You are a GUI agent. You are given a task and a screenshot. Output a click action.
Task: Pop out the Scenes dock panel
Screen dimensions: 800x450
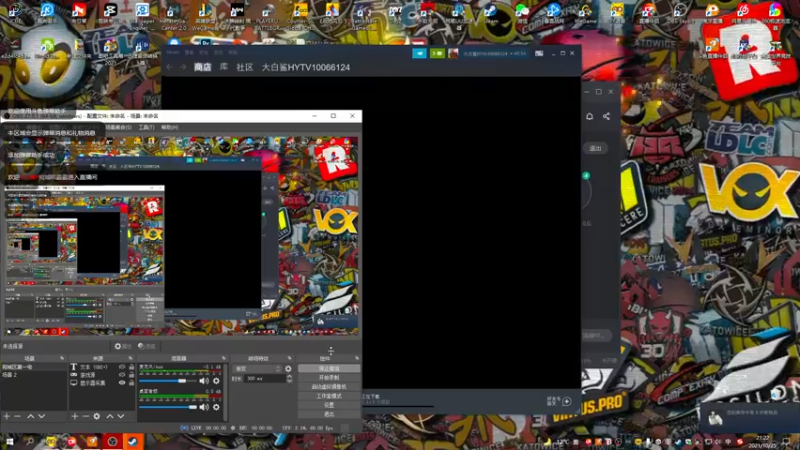[62, 358]
